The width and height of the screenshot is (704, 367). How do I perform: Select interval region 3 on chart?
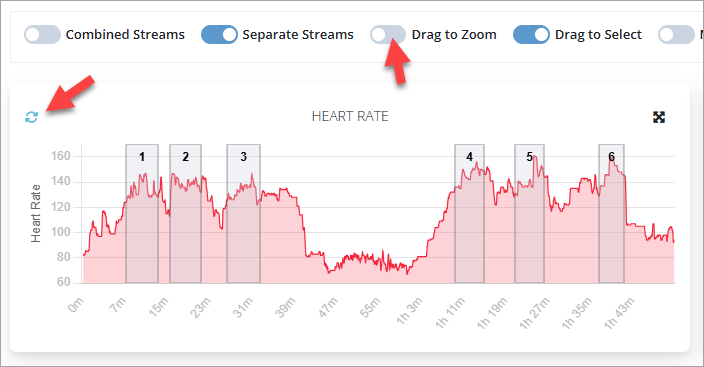click(243, 213)
